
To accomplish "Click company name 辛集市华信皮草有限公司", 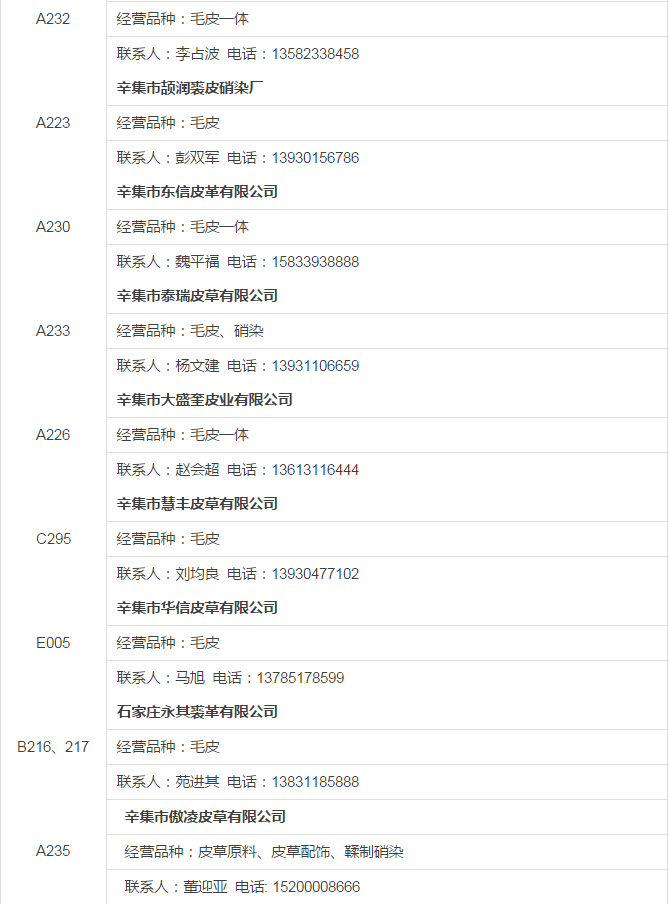I will pyautogui.click(x=197, y=607).
